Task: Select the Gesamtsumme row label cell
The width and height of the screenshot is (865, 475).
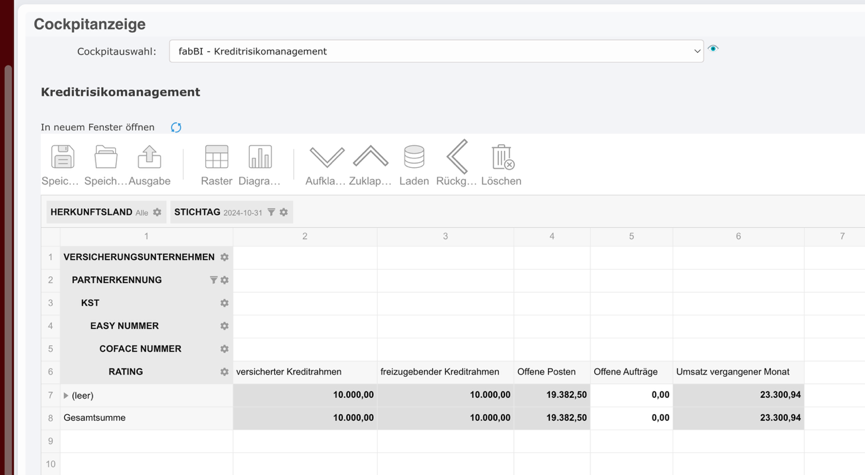Action: tap(95, 418)
